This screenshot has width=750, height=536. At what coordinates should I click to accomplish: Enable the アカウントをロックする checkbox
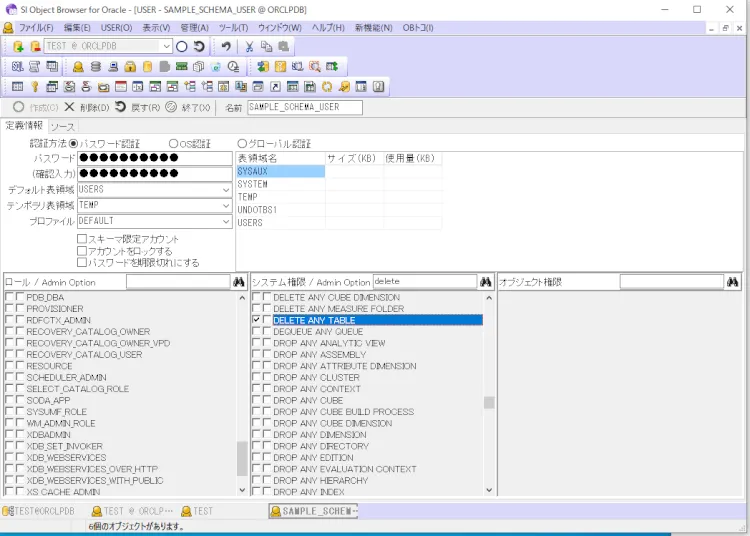[x=82, y=251]
